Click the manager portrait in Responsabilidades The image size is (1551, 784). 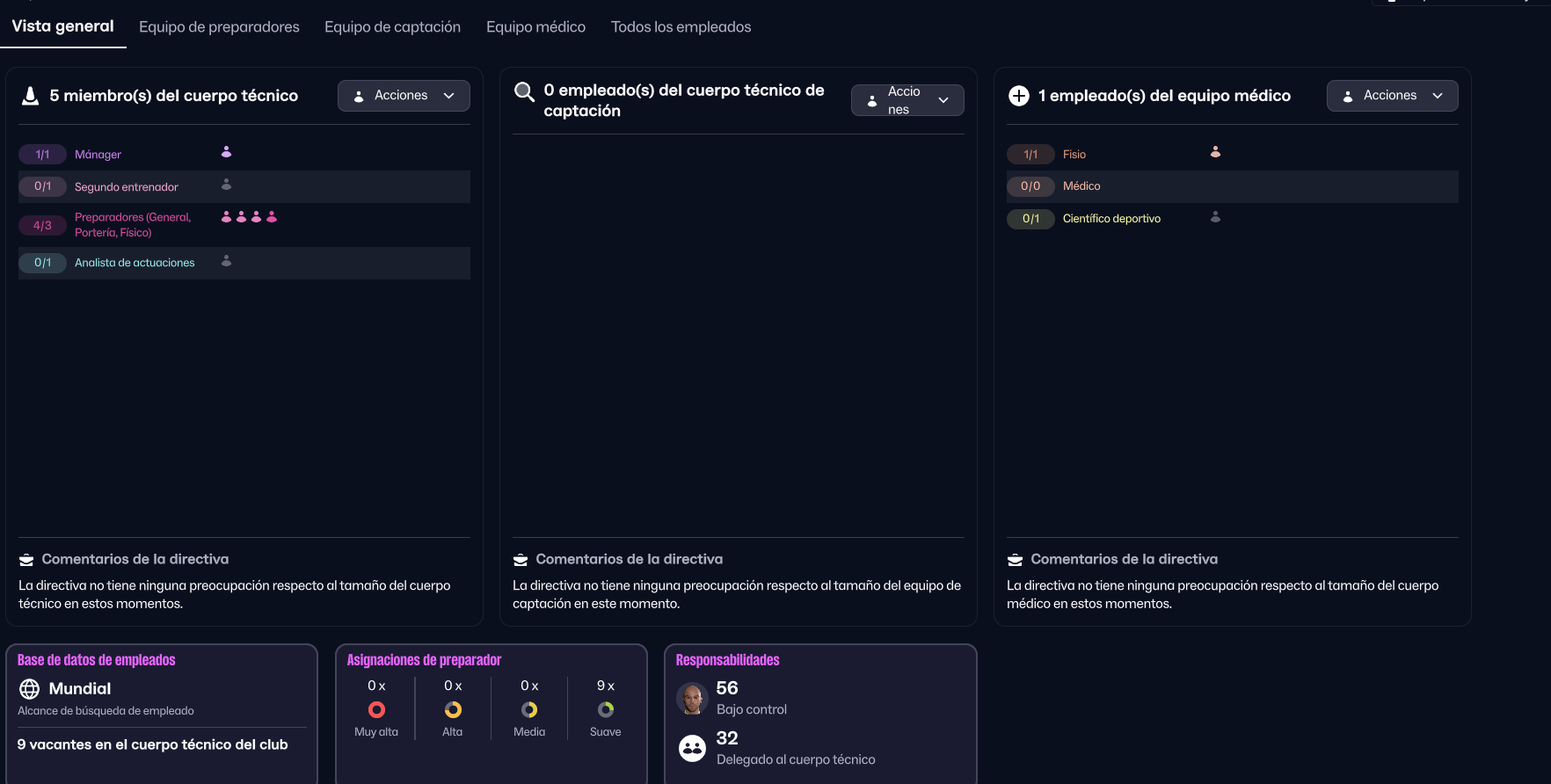[x=692, y=699]
